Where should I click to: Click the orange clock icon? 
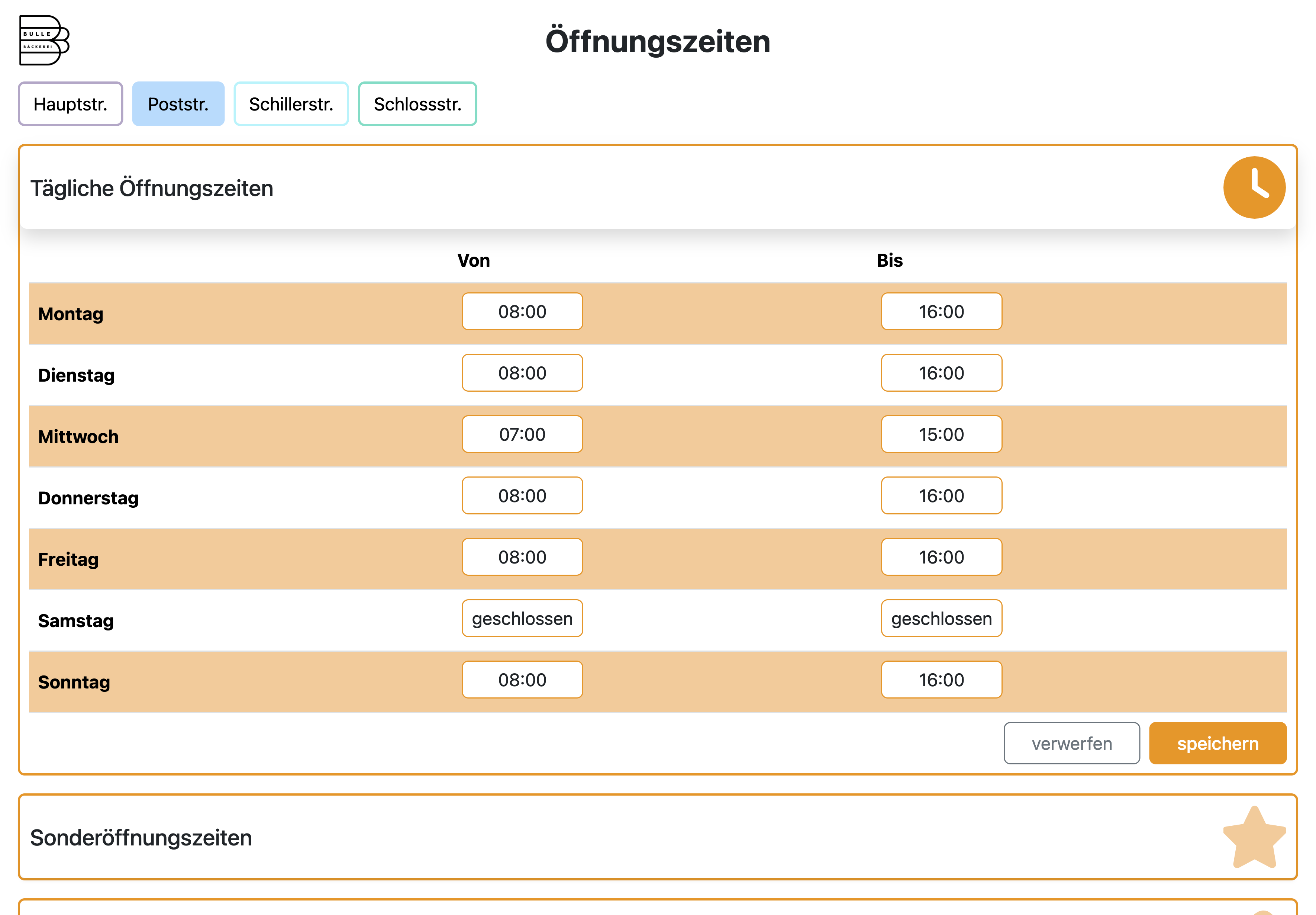point(1254,187)
